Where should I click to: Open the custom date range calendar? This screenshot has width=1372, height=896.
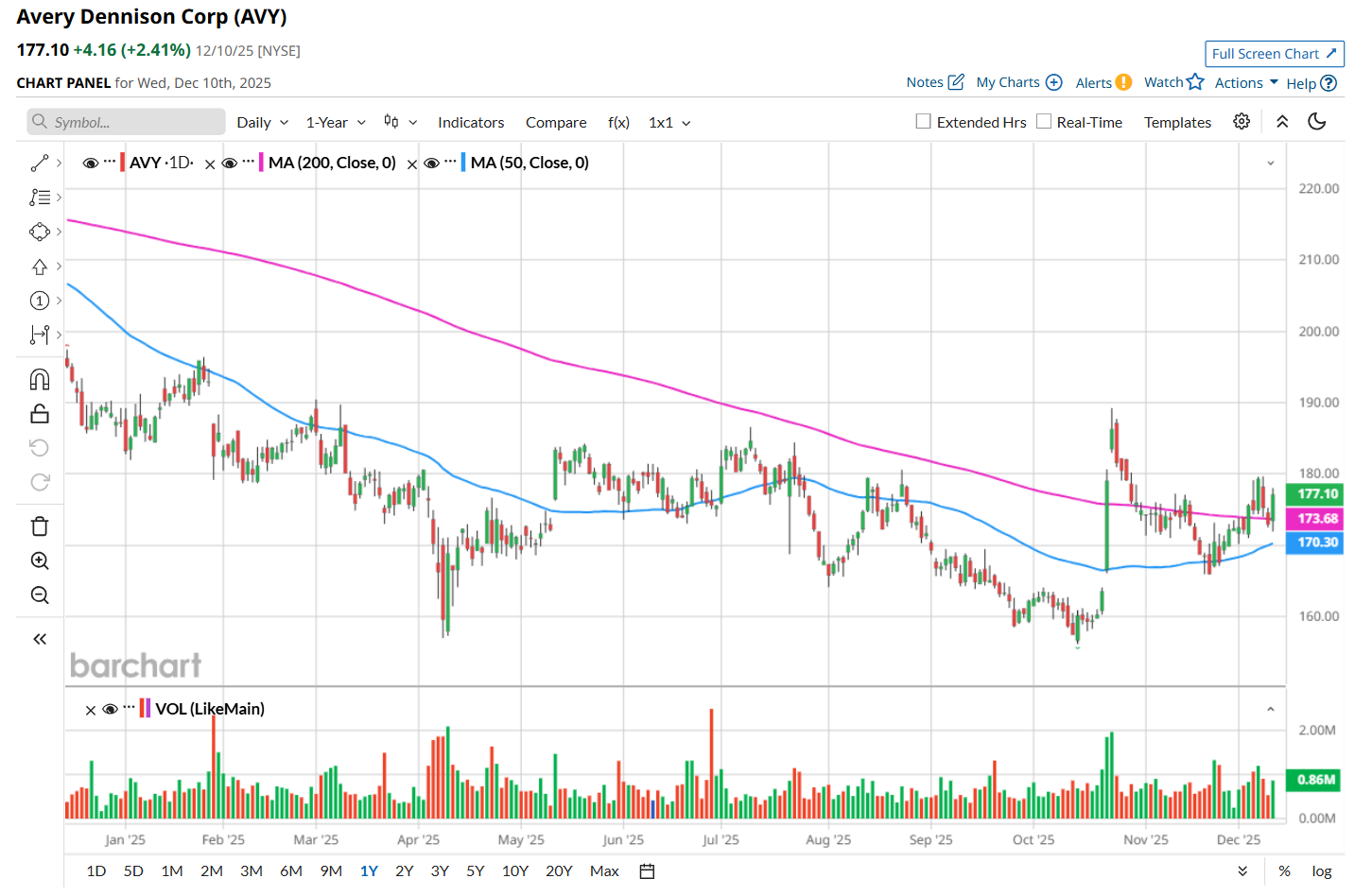pos(647,871)
